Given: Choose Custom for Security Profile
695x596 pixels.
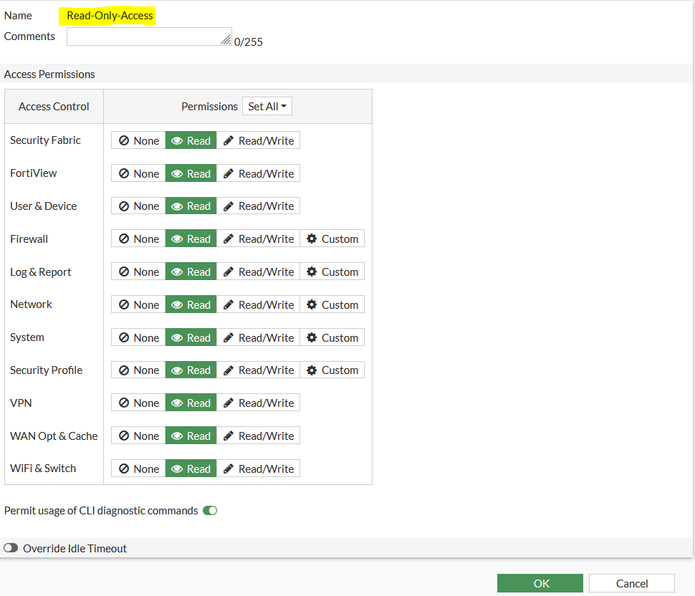Looking at the screenshot, I should [x=332, y=370].
